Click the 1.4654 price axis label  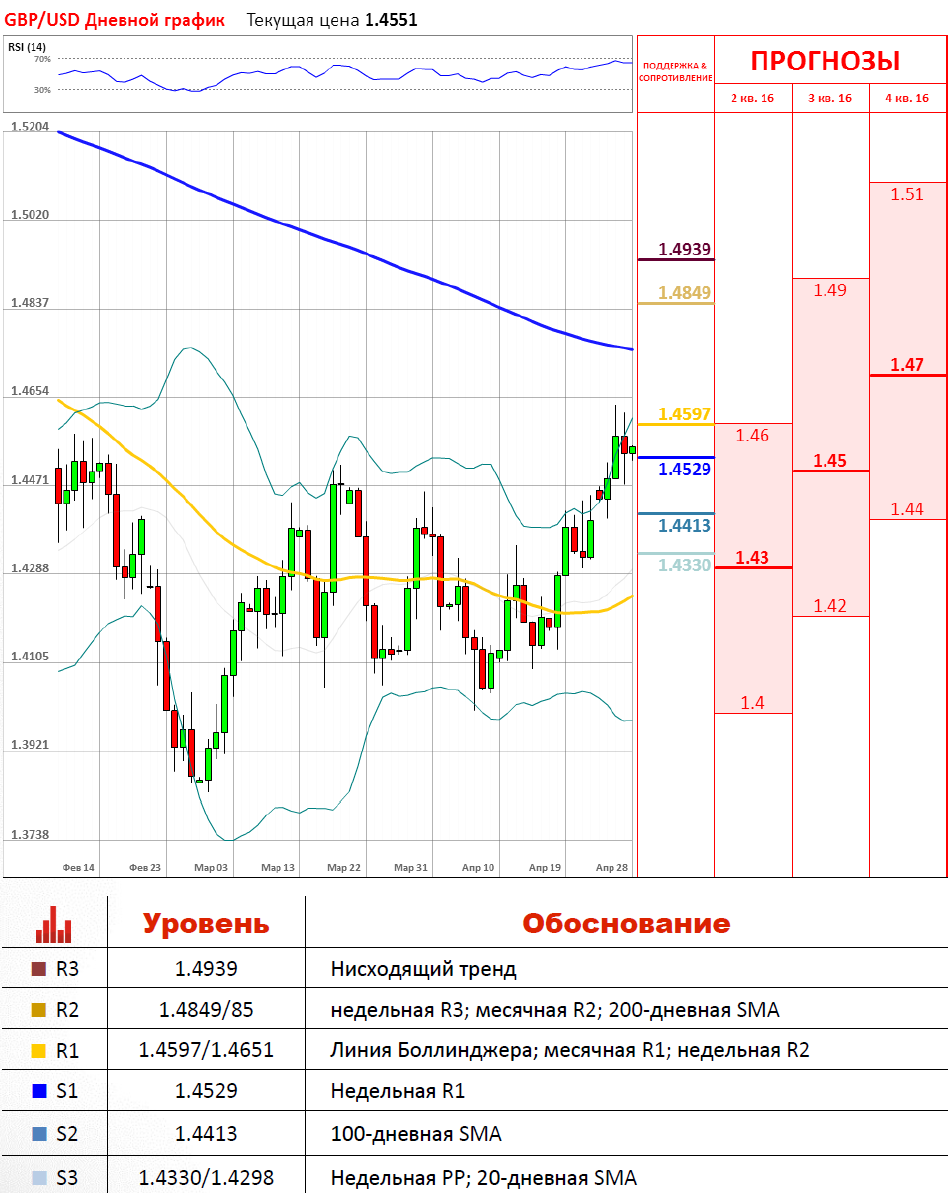pos(30,391)
